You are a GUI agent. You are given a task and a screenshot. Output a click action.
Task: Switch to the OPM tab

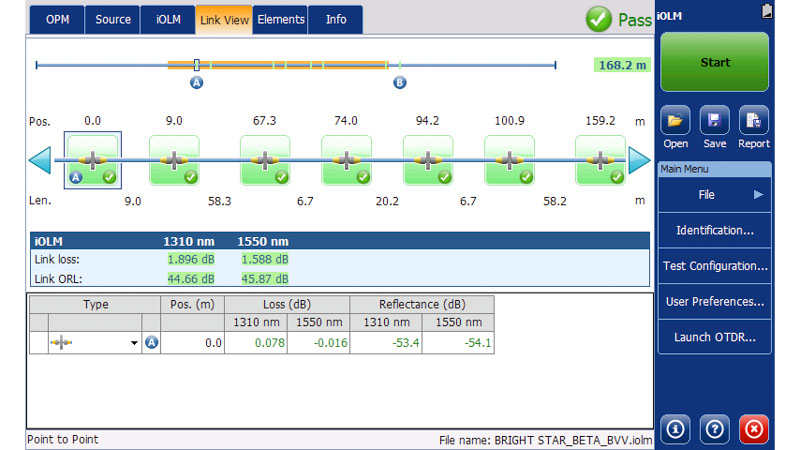tap(57, 19)
